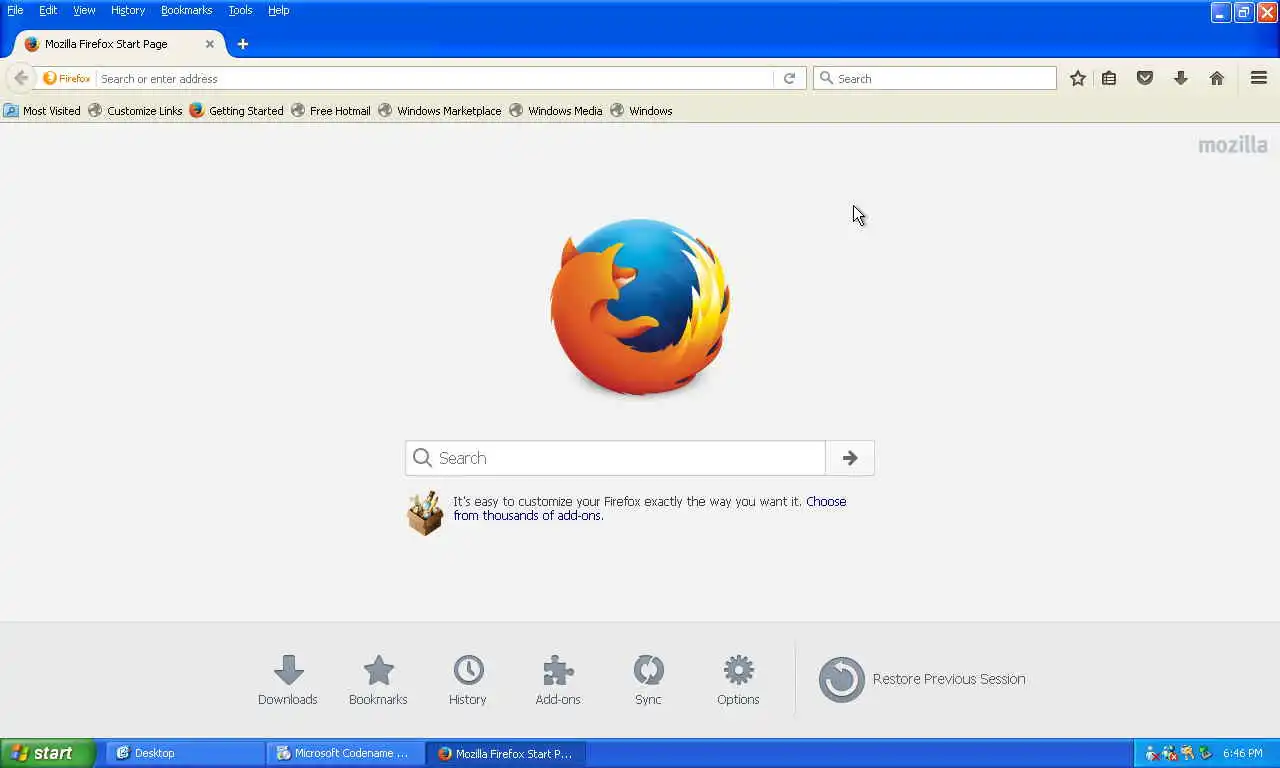Select the Mozilla Firefox Start Page tab
Viewport: 1280px width, 768px height.
tap(118, 44)
